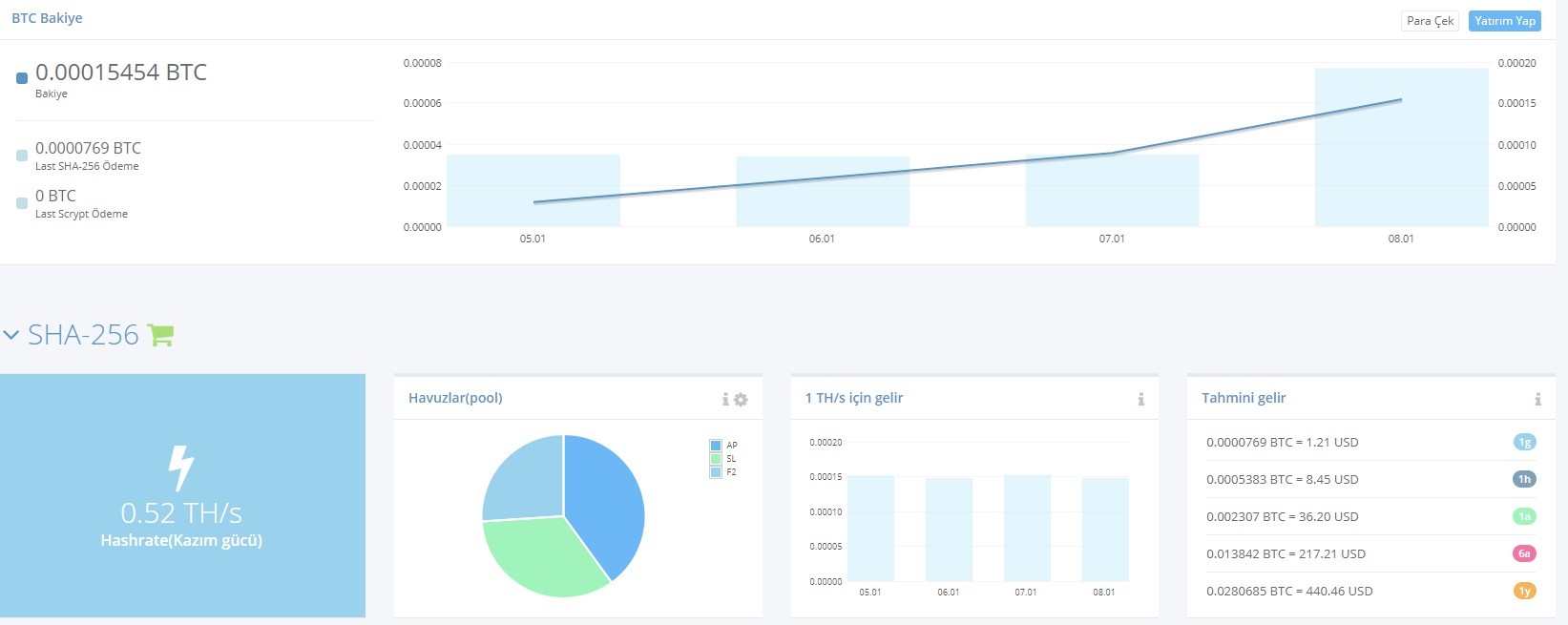This screenshot has width=1568, height=625.
Task: Click the Para Çek button
Action: click(1430, 21)
